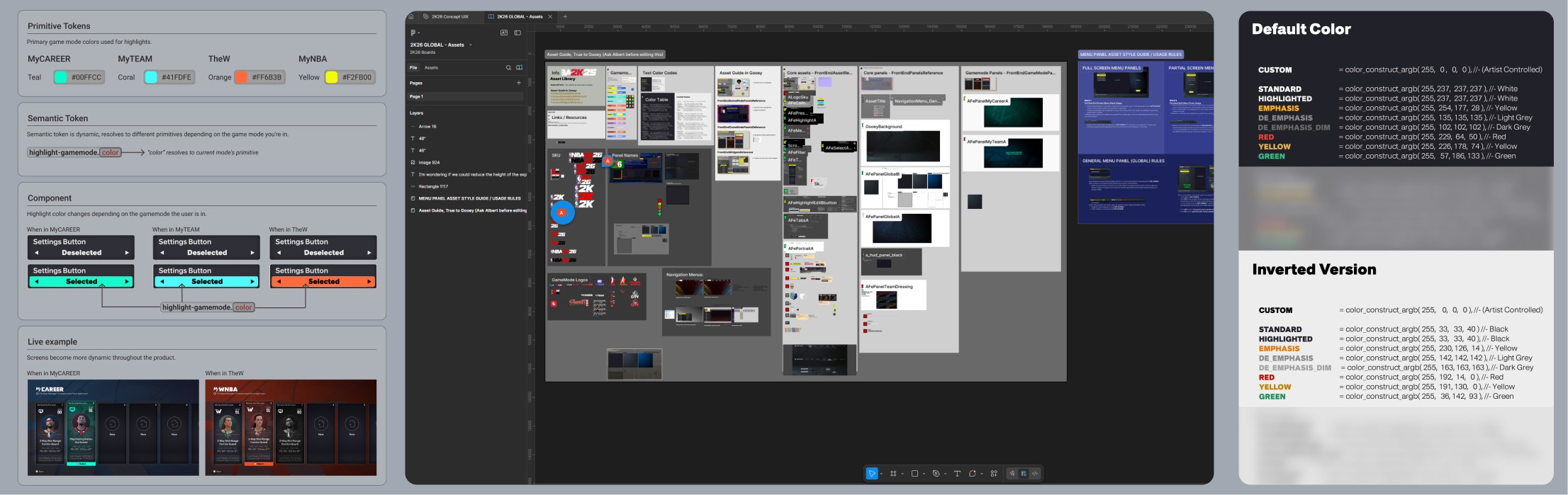This screenshot has height=495, width=1568.
Task: Select the Move tool
Action: coord(872,474)
